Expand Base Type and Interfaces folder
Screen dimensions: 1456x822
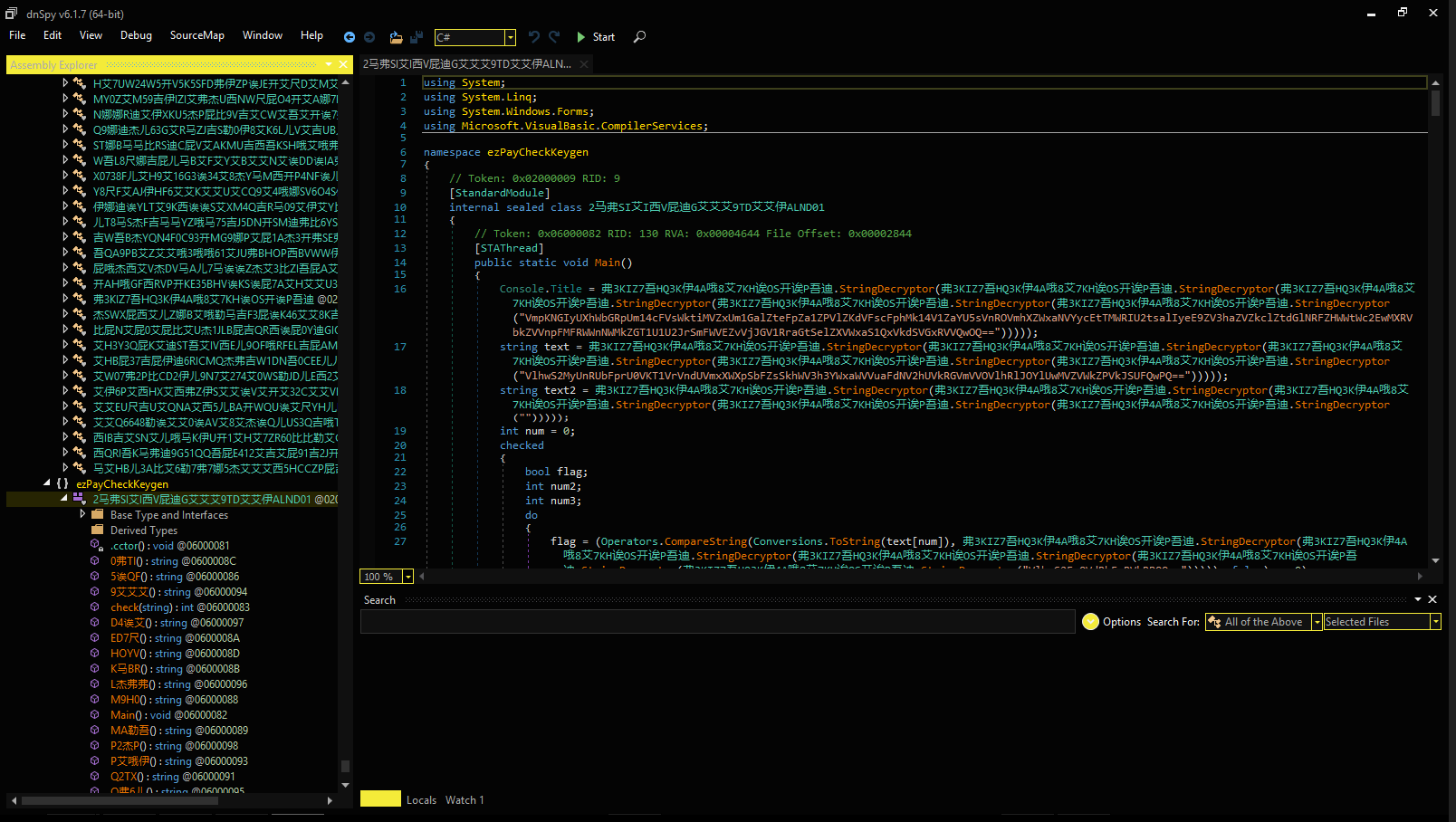(x=82, y=514)
